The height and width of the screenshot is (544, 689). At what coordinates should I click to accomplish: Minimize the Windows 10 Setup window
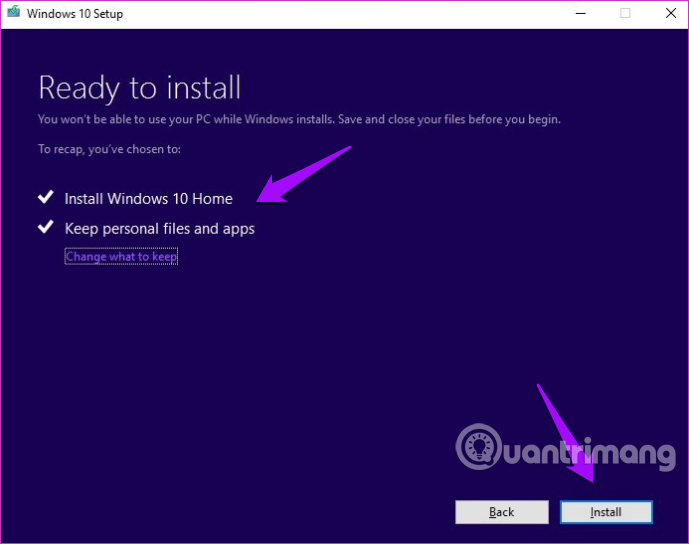coord(580,14)
